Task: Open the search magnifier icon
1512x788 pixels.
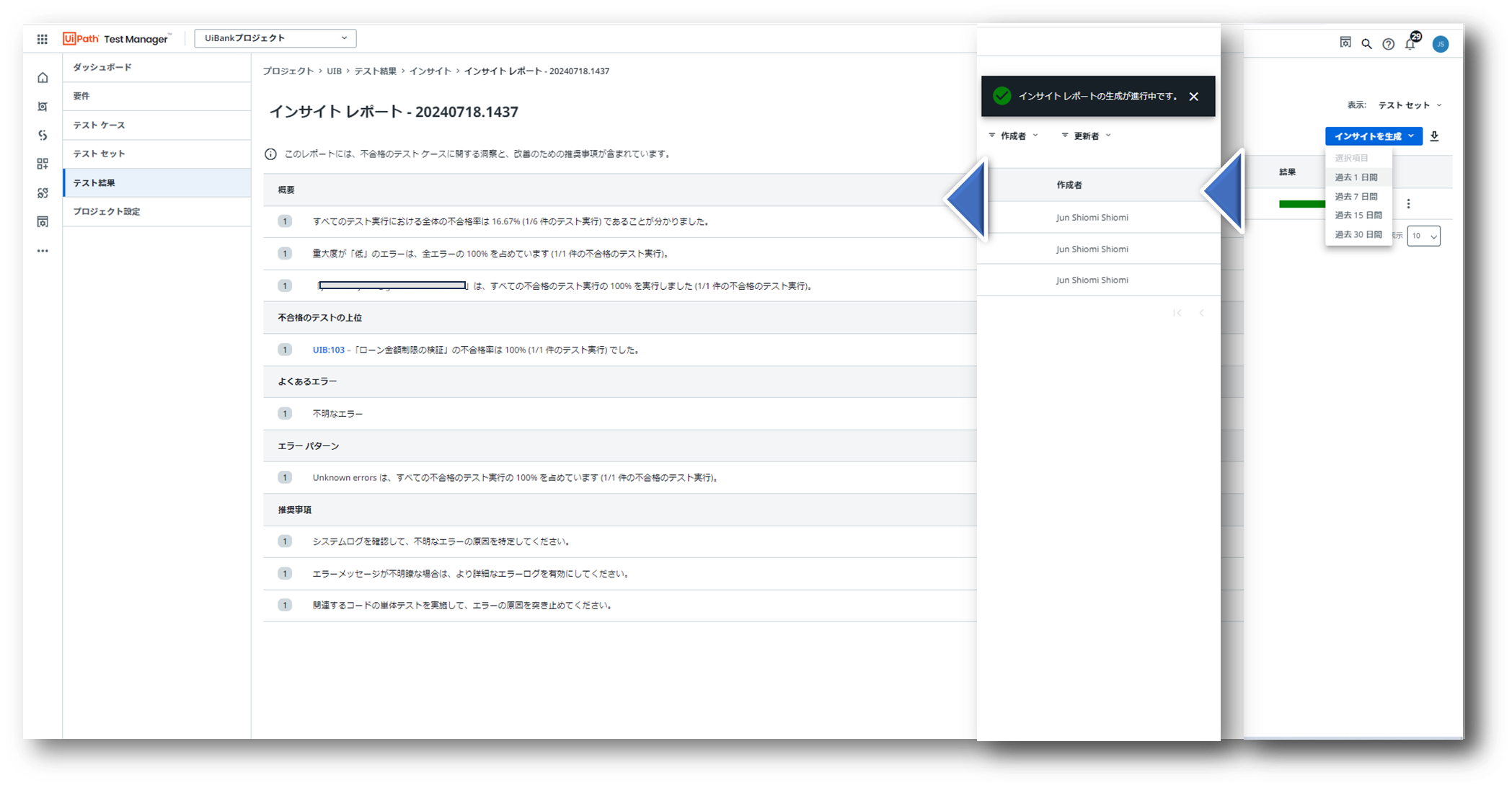Action: pos(1366,44)
